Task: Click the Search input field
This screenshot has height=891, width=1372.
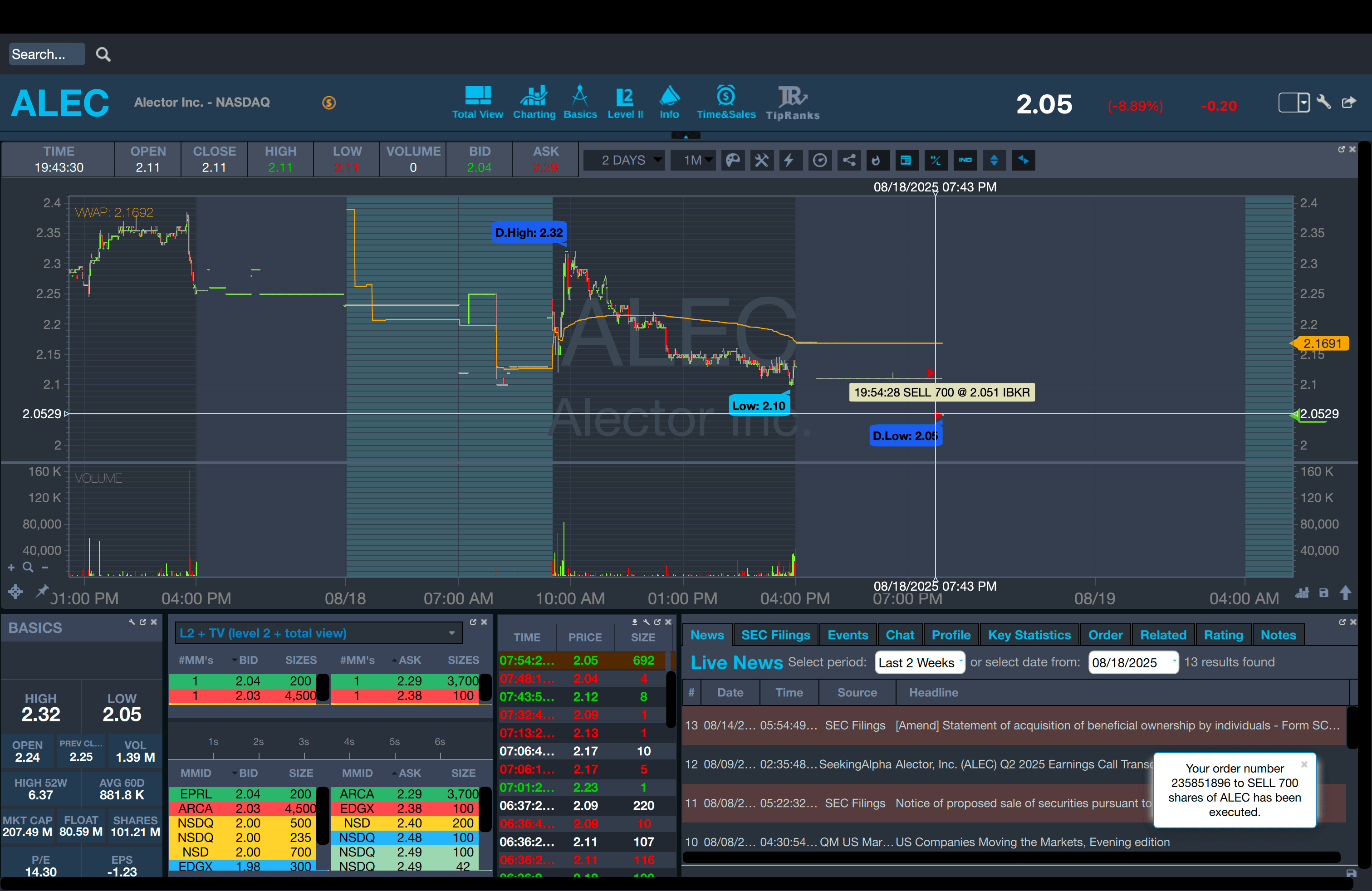Action: (x=46, y=54)
